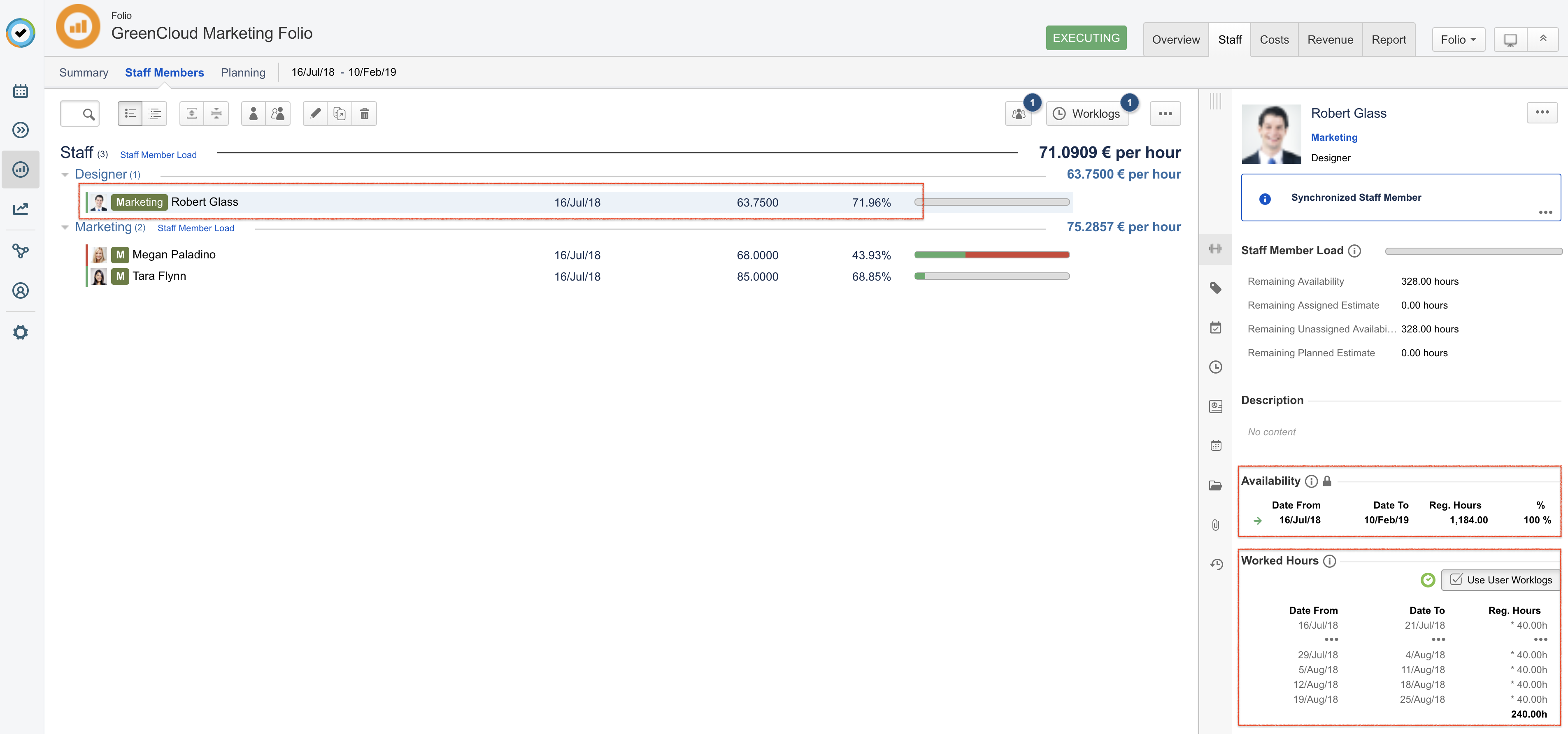Switch to indented grouped list view
Viewport: 1568px width, 734px height.
pos(155,114)
